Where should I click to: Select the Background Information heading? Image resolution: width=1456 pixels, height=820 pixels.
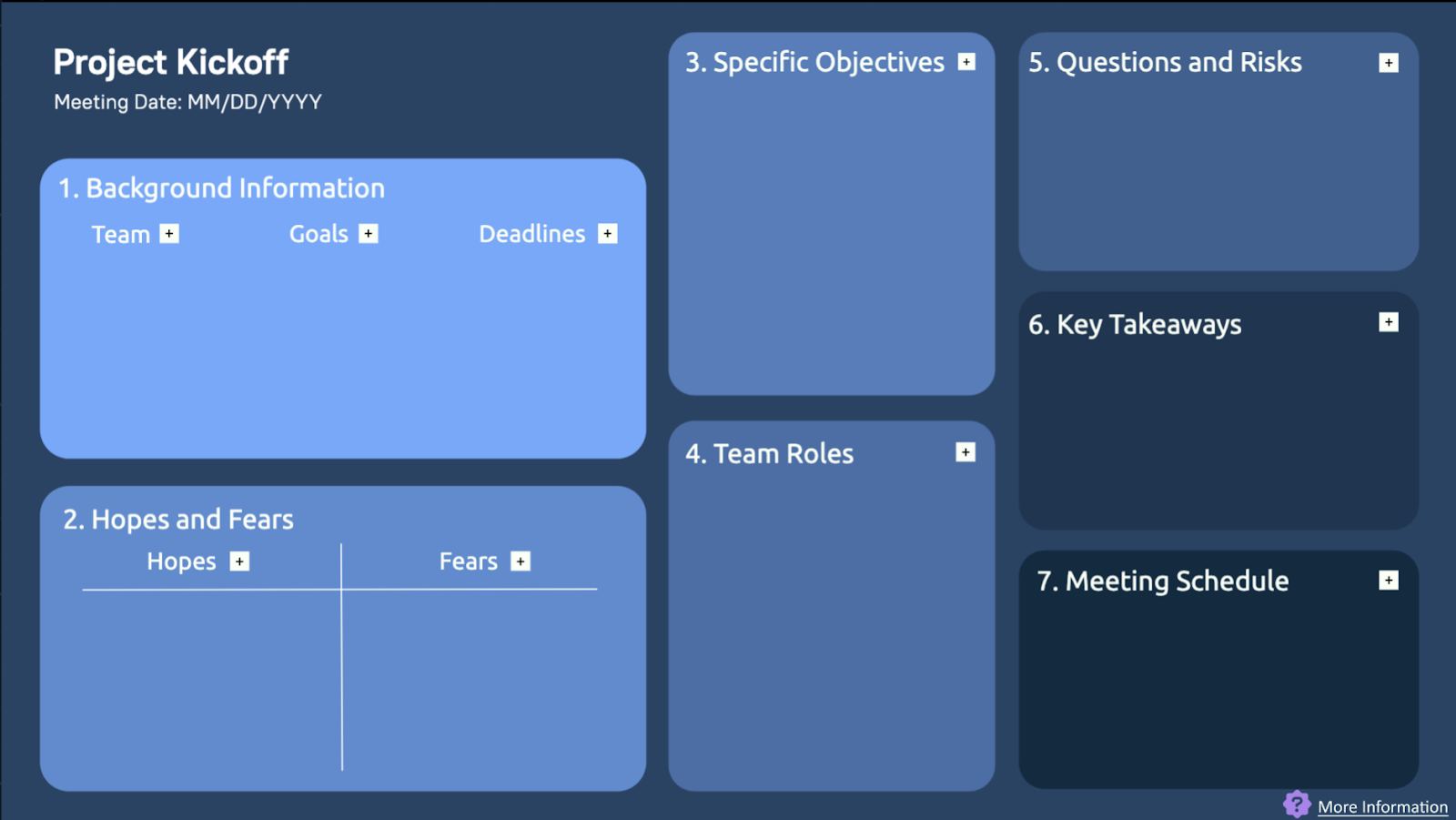(235, 188)
